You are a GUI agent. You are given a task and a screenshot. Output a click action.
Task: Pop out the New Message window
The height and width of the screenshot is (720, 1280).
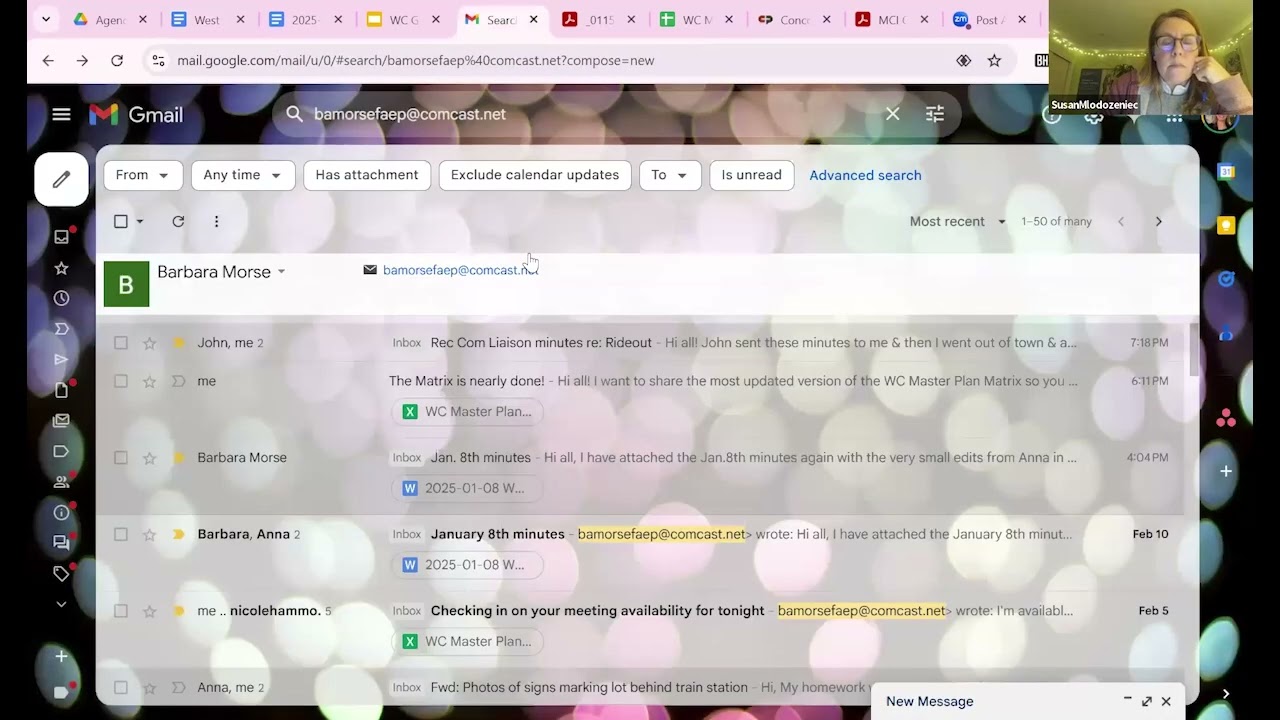pos(1146,701)
